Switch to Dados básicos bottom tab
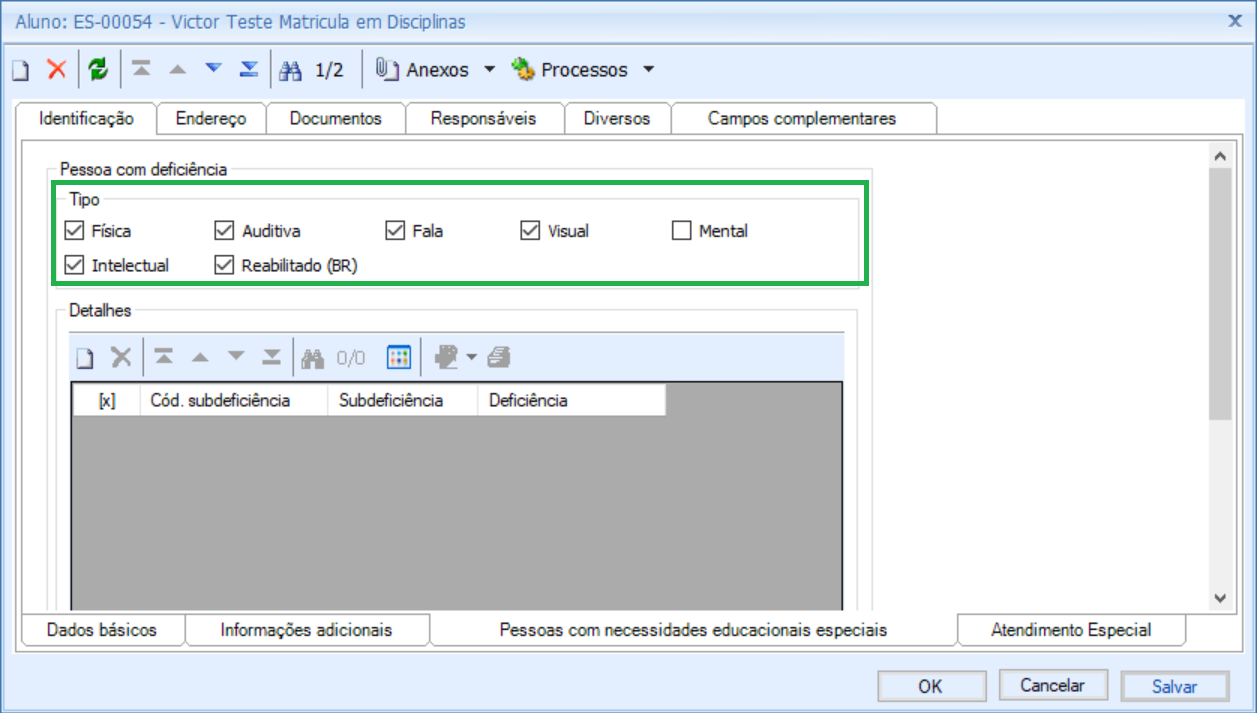The width and height of the screenshot is (1257, 713). 102,630
